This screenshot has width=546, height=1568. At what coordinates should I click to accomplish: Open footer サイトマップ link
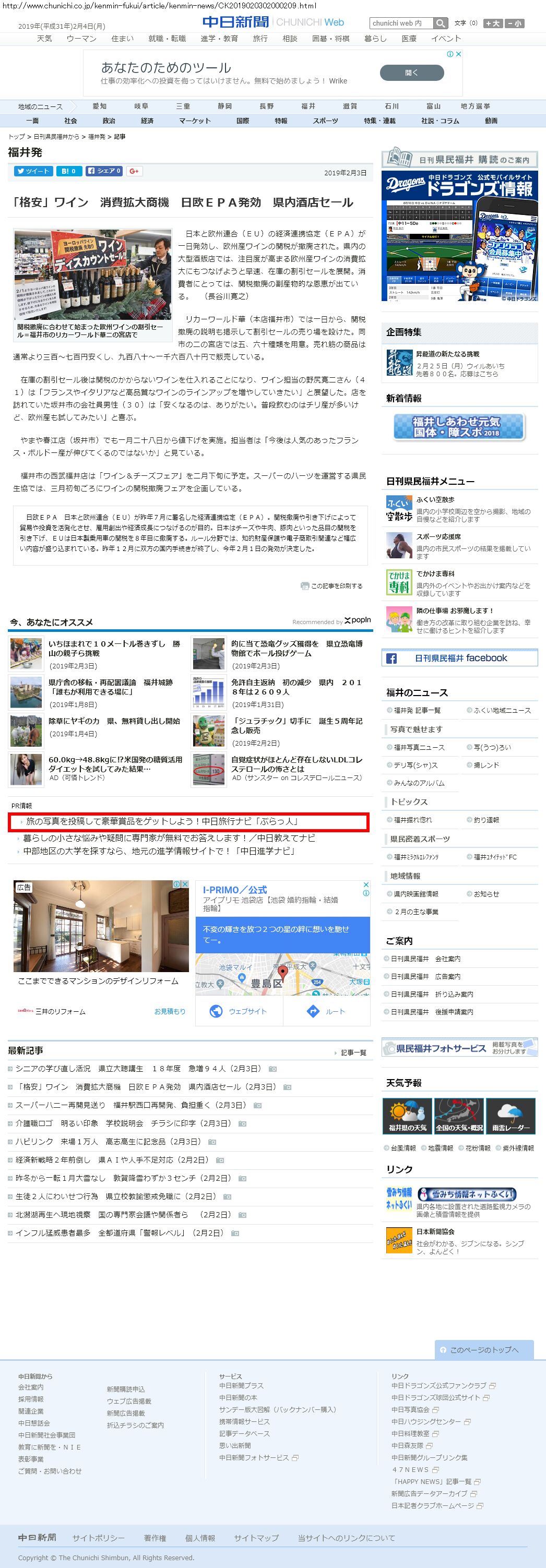(x=256, y=1538)
